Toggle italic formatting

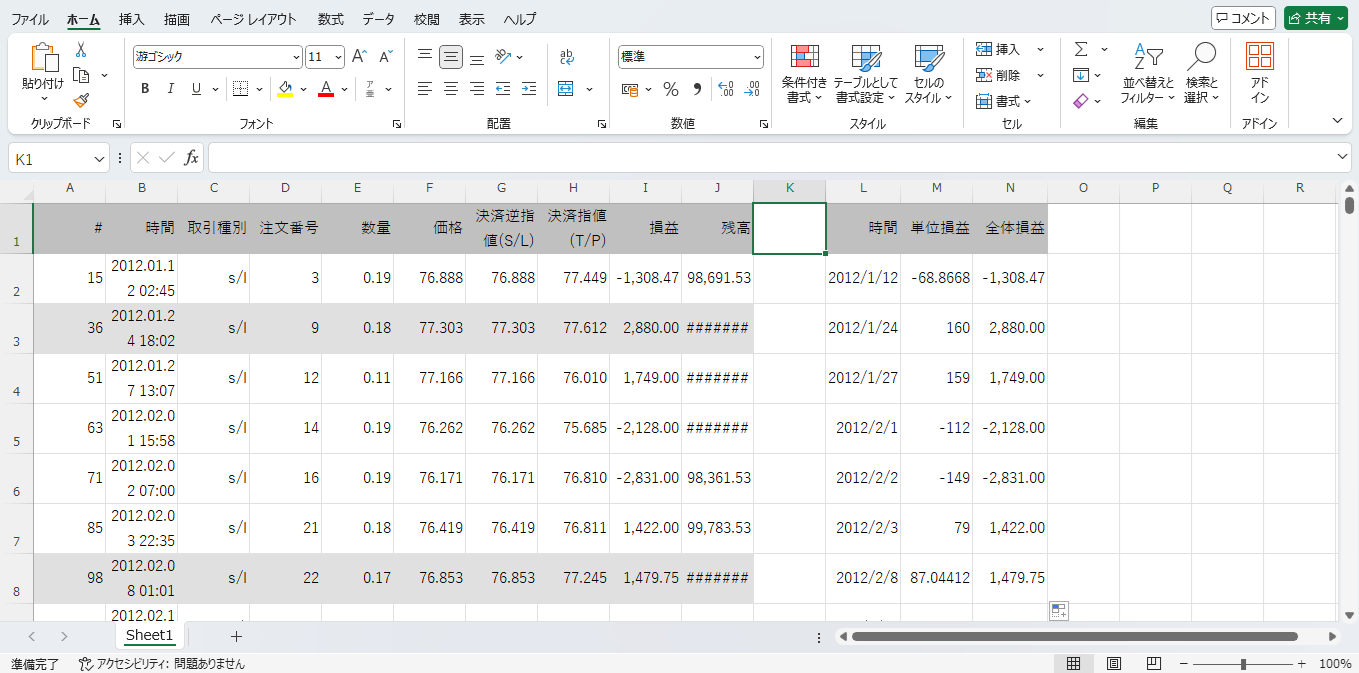171,89
